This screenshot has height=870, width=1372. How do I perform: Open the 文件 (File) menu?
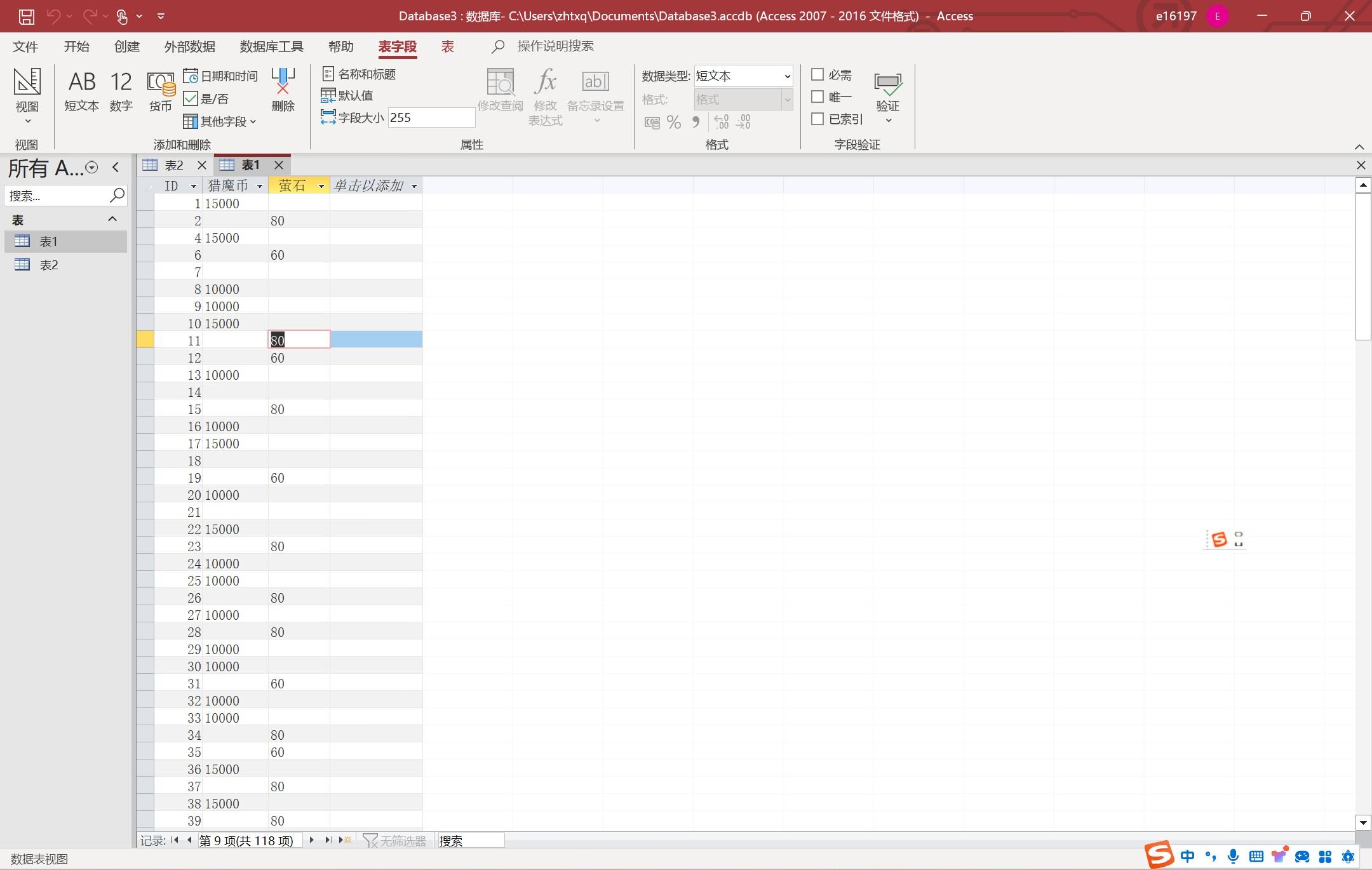(25, 46)
